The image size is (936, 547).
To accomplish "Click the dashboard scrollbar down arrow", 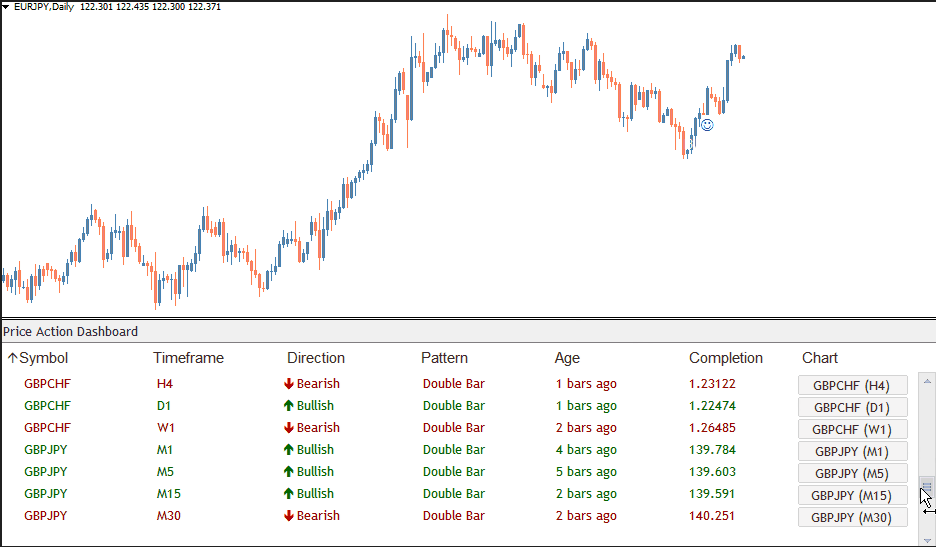I will tap(927, 541).
